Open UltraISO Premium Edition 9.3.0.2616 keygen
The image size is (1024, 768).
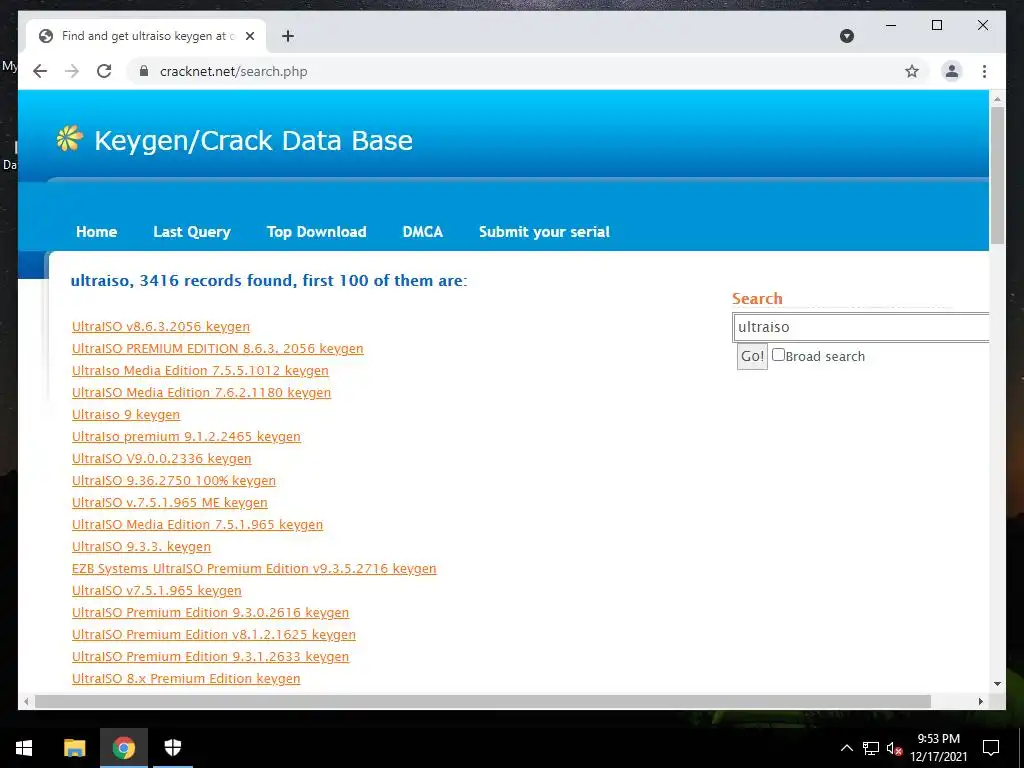[x=210, y=613]
